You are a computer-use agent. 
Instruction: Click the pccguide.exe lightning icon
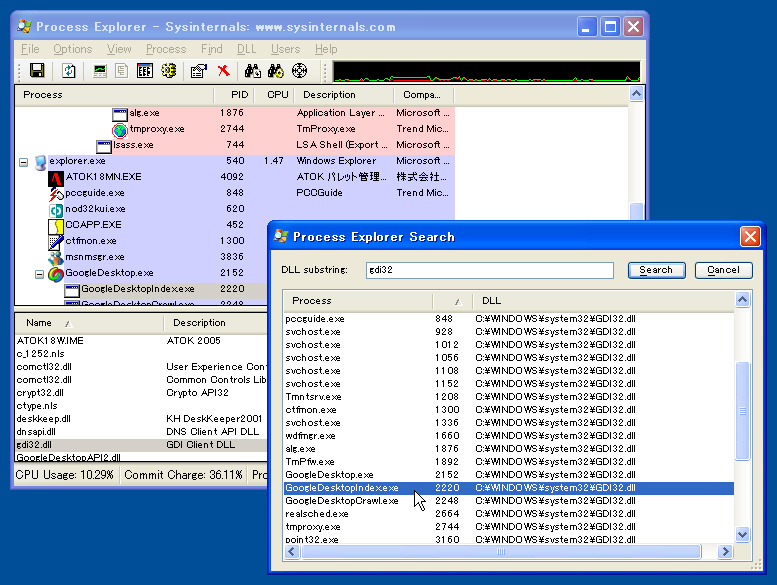[x=56, y=194]
